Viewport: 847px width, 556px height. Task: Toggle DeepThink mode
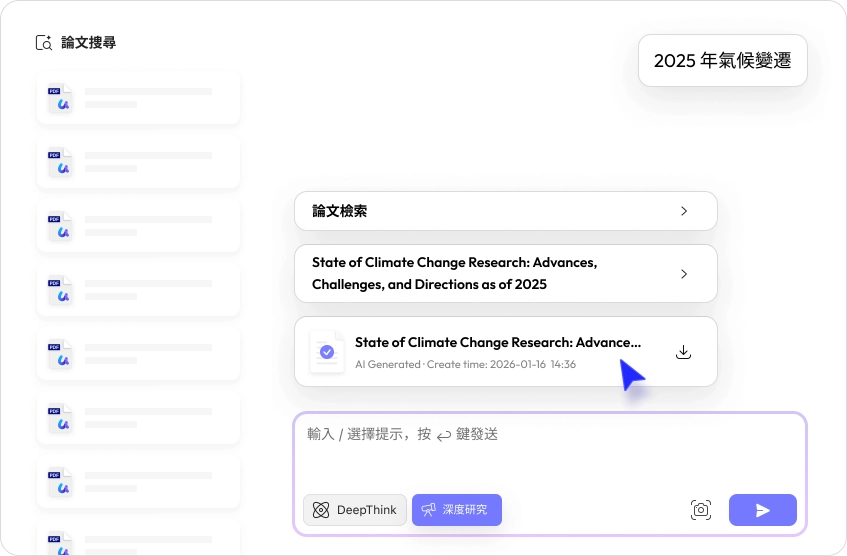(x=355, y=510)
